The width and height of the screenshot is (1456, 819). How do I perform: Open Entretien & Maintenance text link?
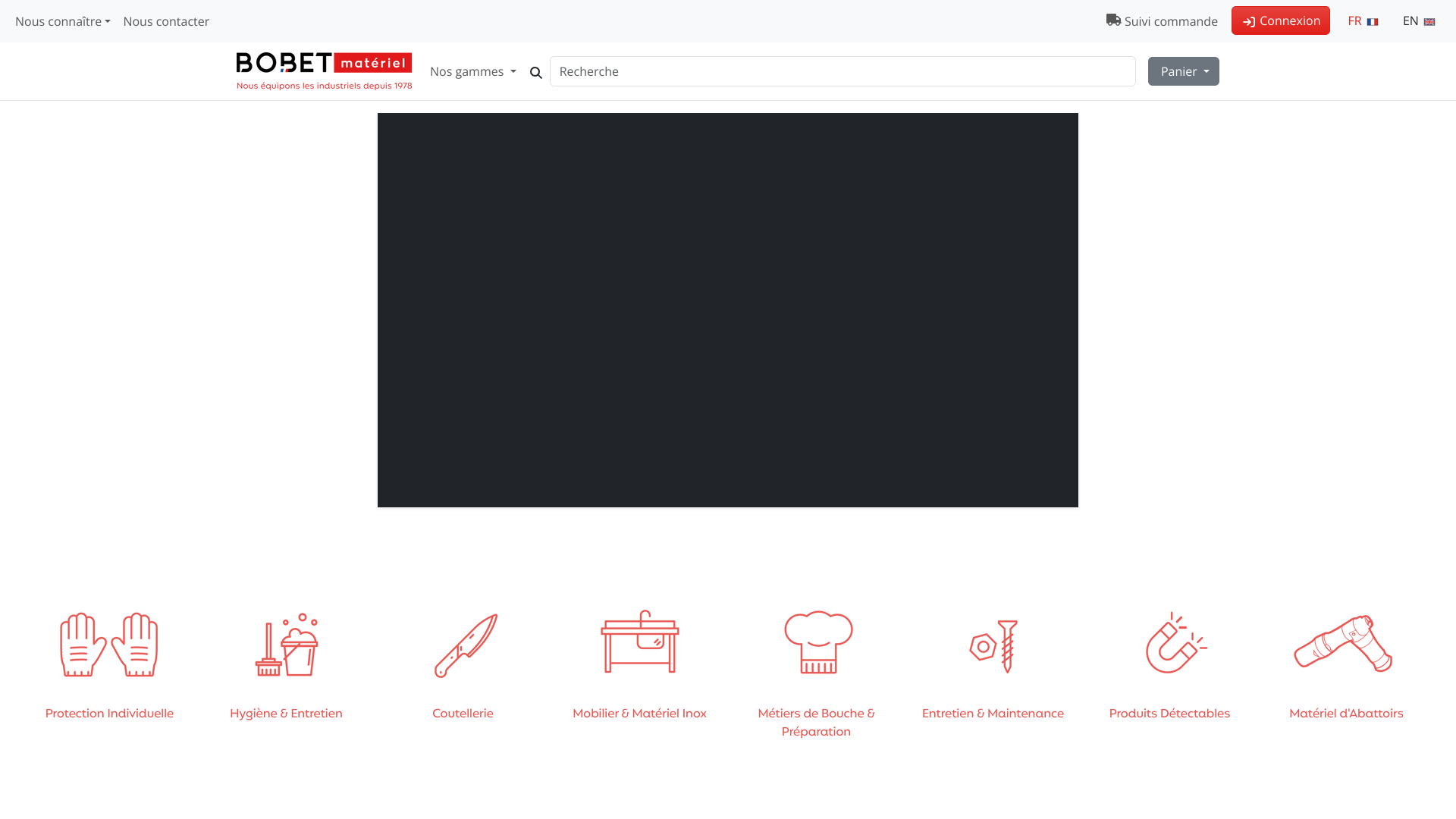coord(993,714)
